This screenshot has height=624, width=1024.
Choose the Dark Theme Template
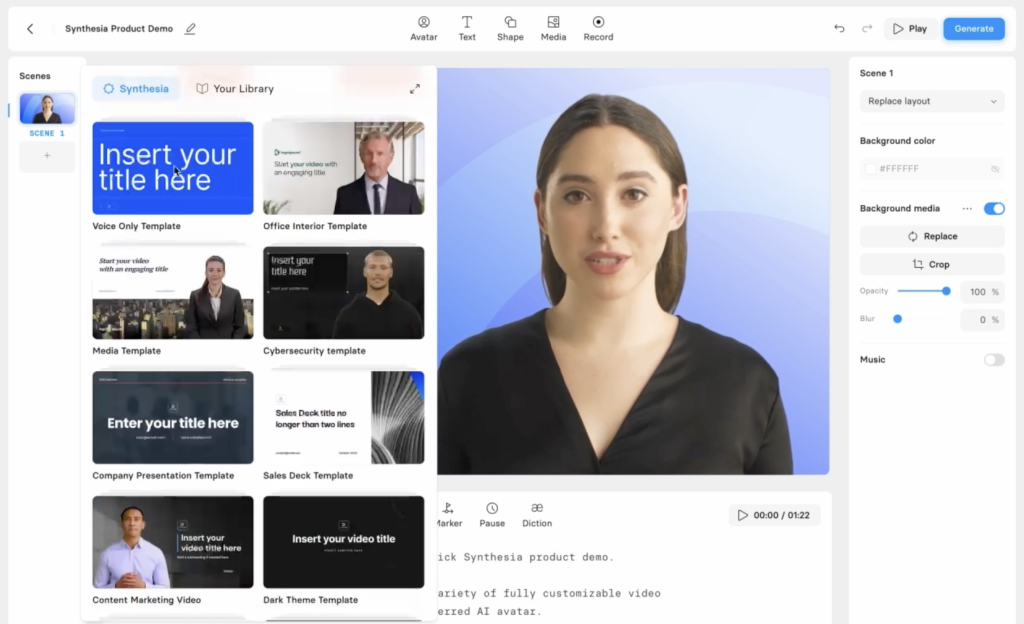(344, 542)
